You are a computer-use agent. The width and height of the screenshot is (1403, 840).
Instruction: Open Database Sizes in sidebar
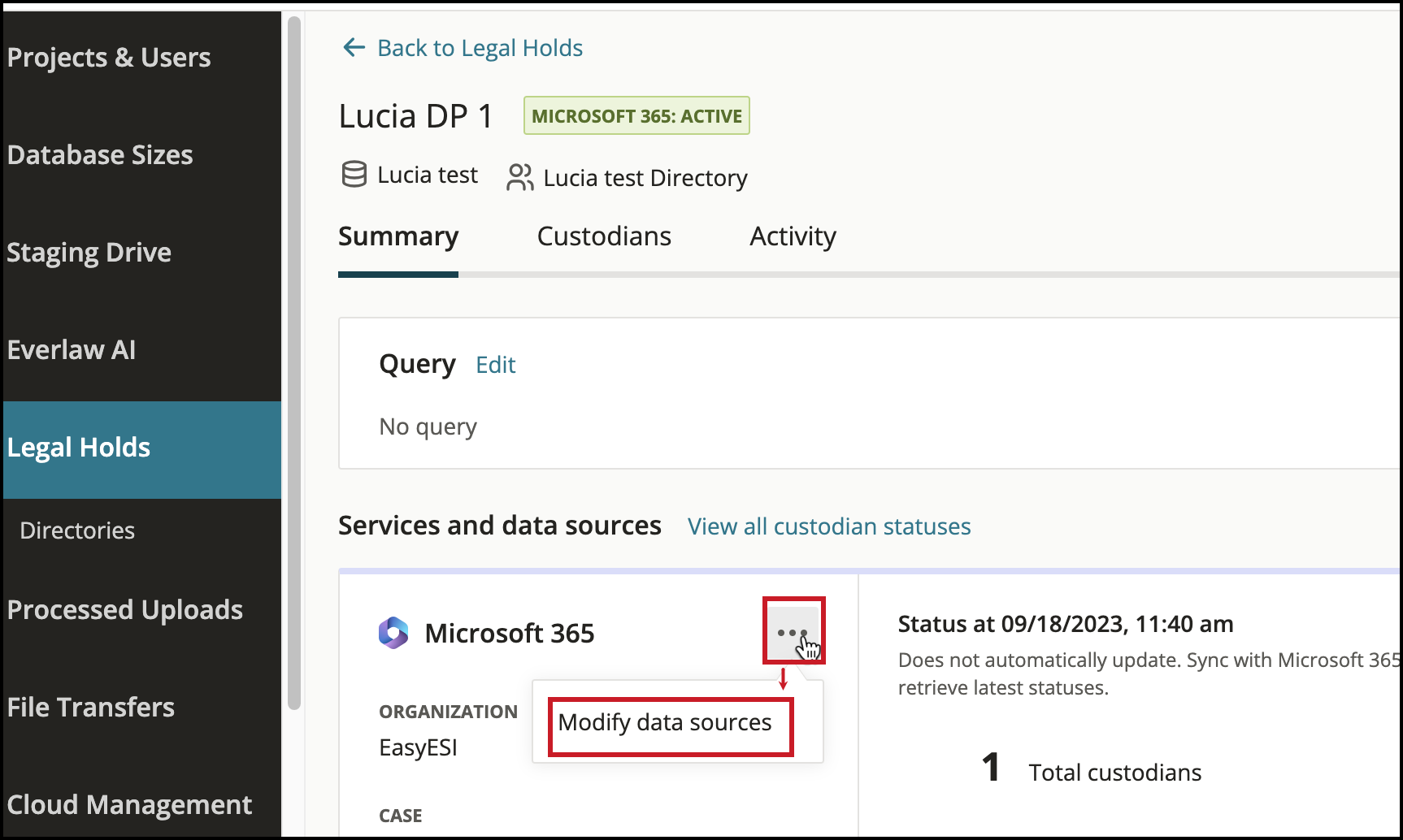click(142, 155)
